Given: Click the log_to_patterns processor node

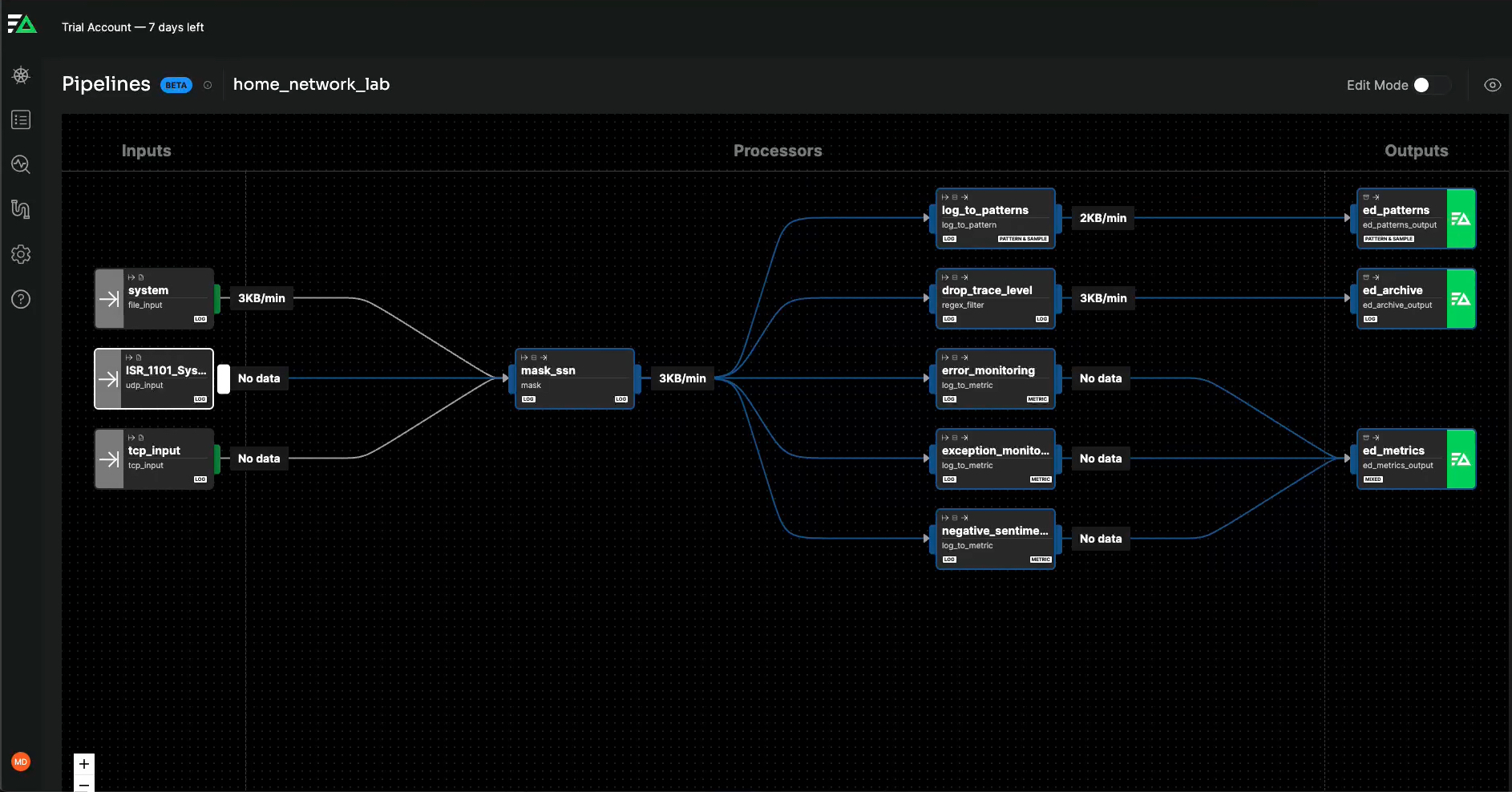Looking at the screenshot, I should click(995, 218).
